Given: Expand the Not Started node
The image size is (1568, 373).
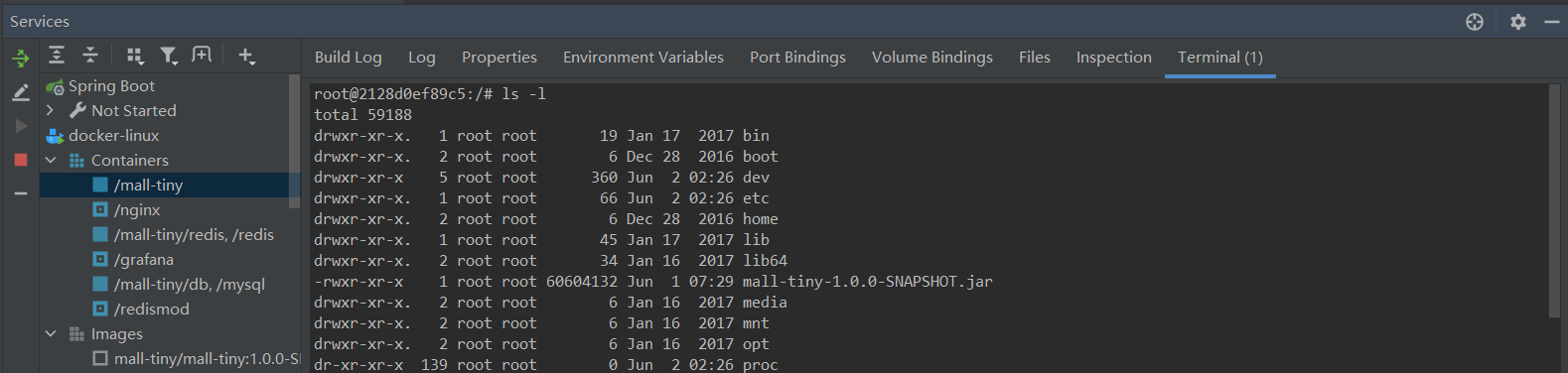Looking at the screenshot, I should click(x=51, y=110).
